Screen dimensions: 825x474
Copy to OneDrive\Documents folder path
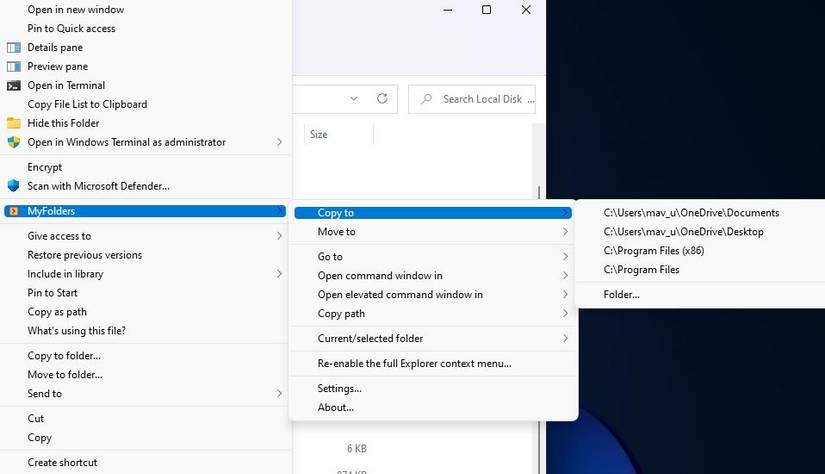pyautogui.click(x=691, y=213)
